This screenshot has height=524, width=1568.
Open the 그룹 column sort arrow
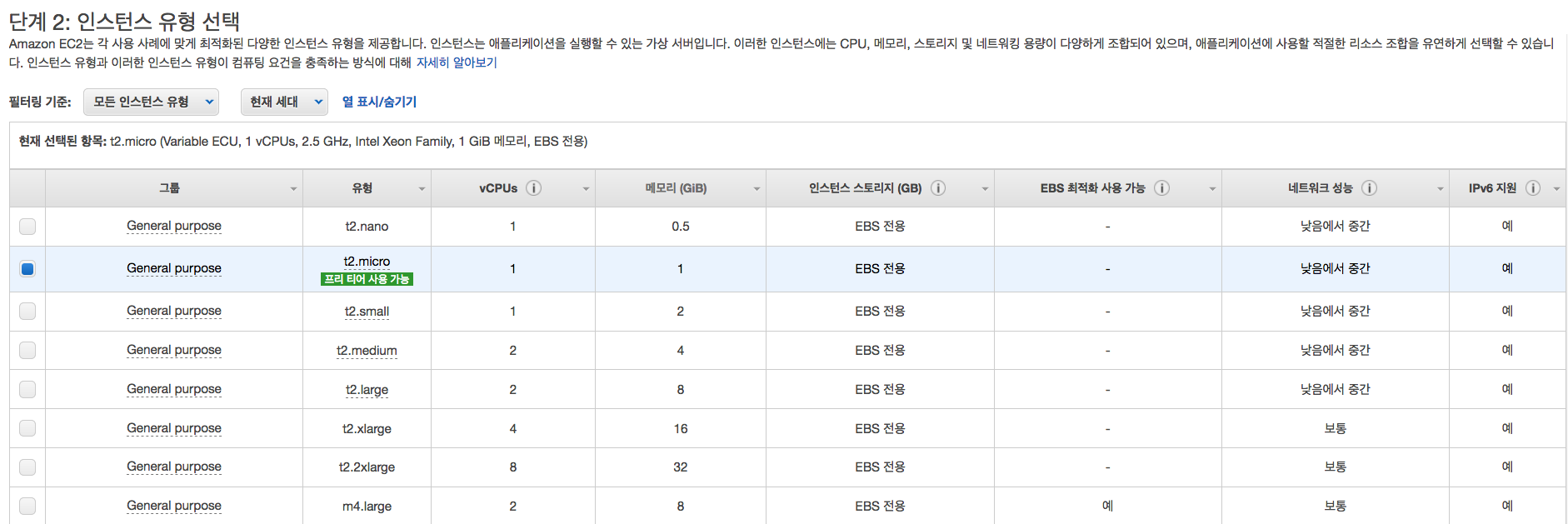(x=293, y=189)
